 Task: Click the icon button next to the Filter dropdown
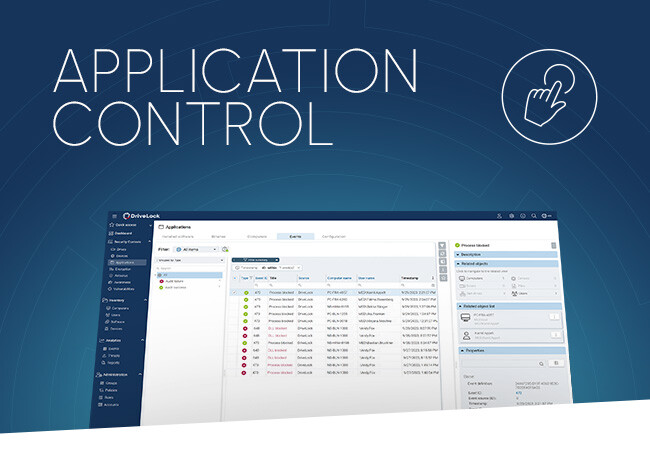coord(225,249)
